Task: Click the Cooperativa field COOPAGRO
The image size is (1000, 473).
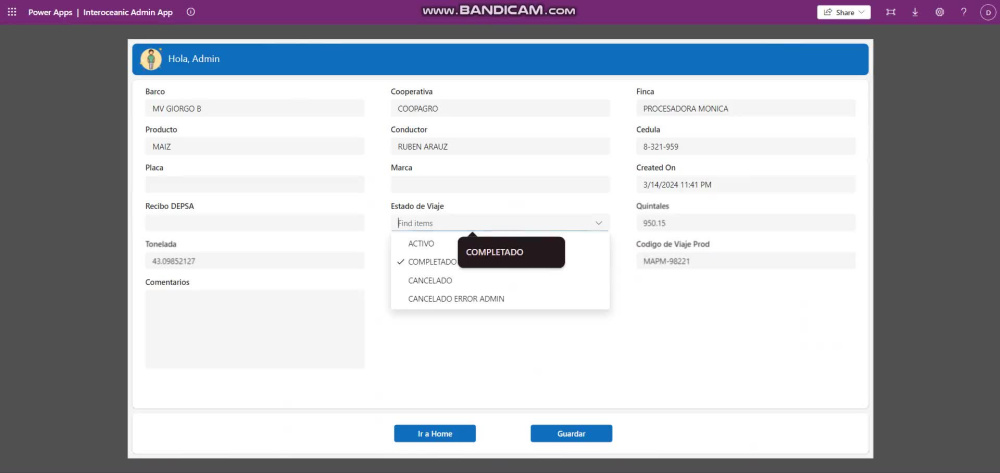Action: point(501,108)
